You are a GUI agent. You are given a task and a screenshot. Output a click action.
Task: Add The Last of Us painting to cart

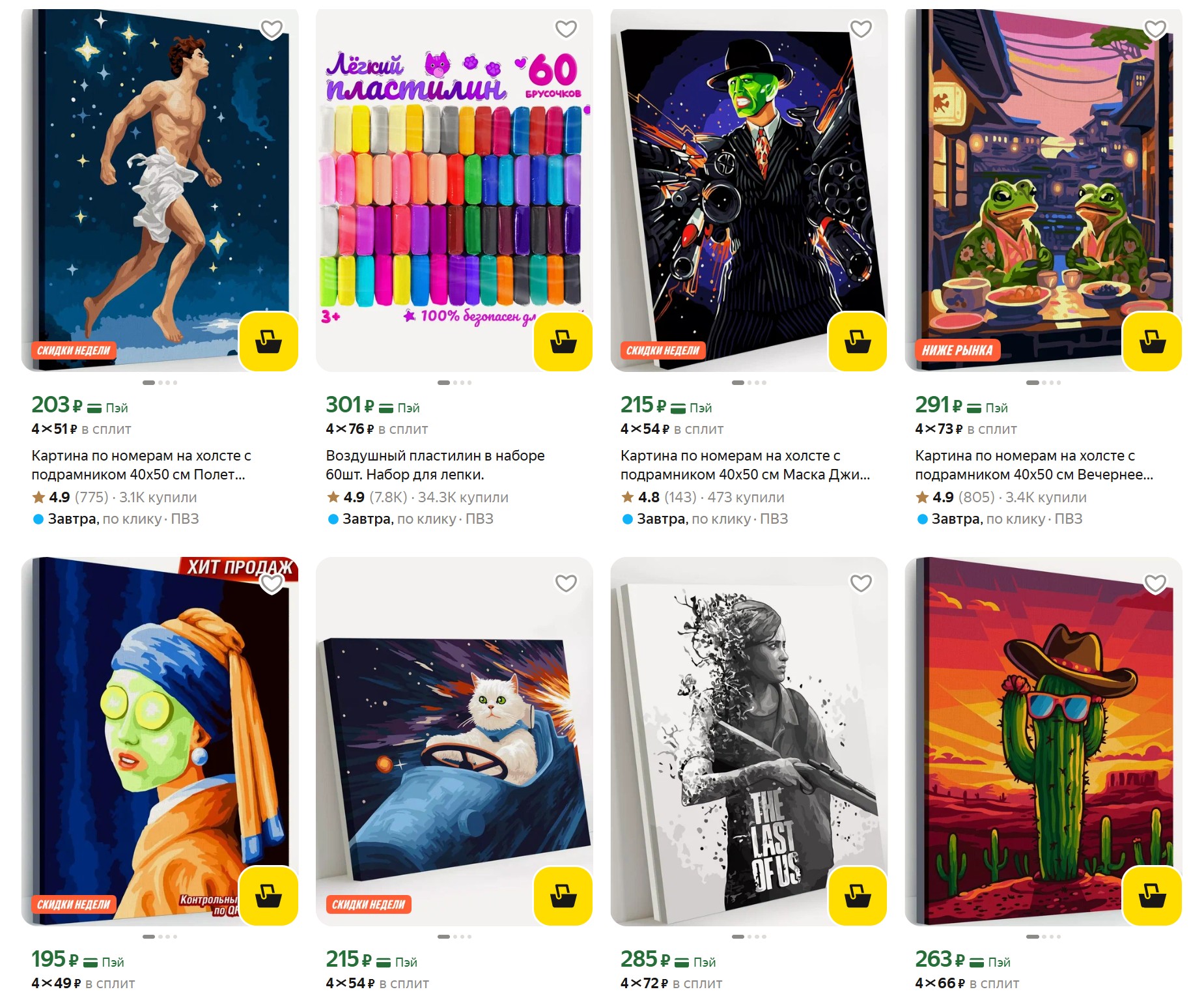(858, 896)
